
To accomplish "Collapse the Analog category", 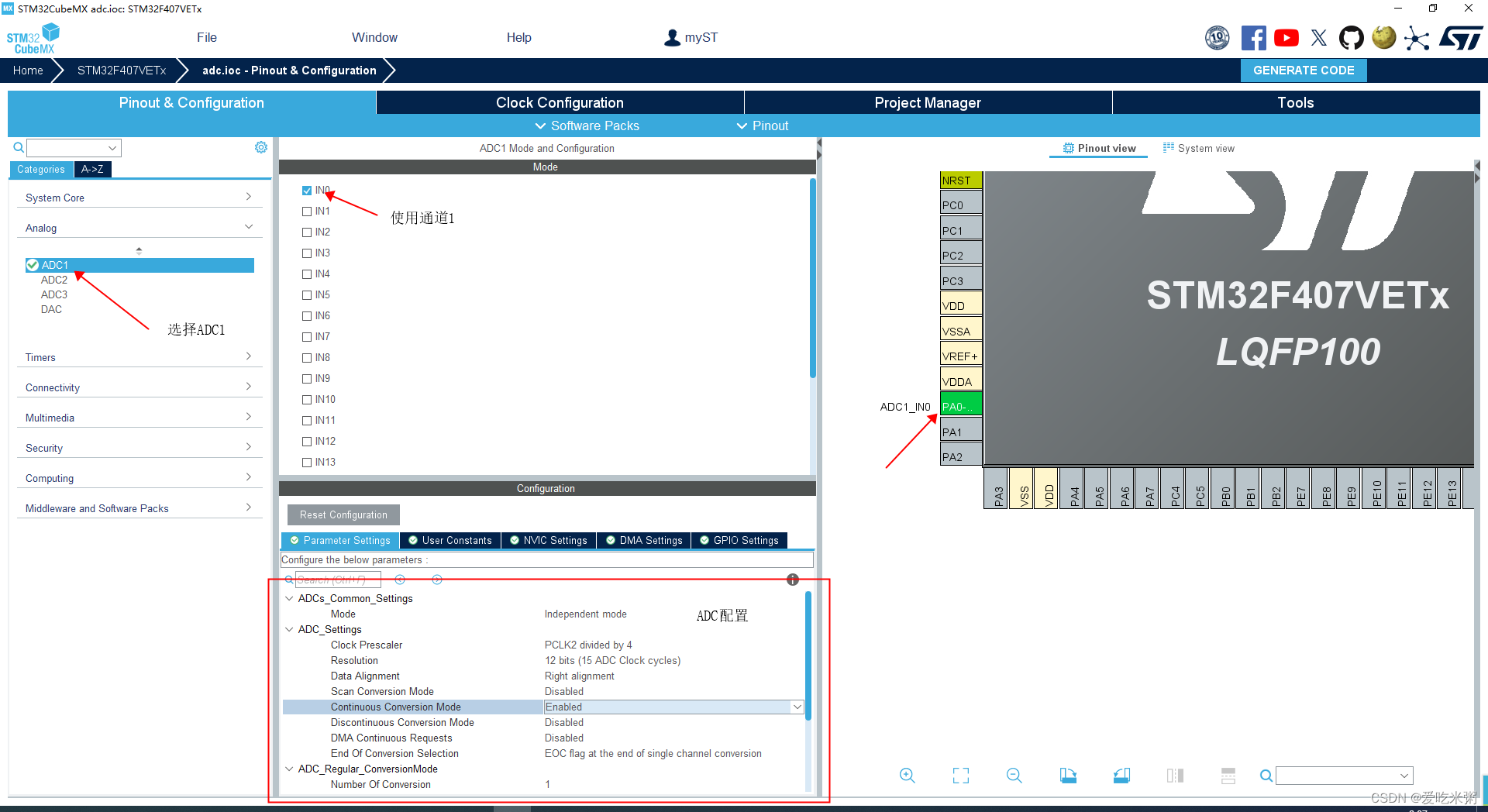I will tap(139, 228).
